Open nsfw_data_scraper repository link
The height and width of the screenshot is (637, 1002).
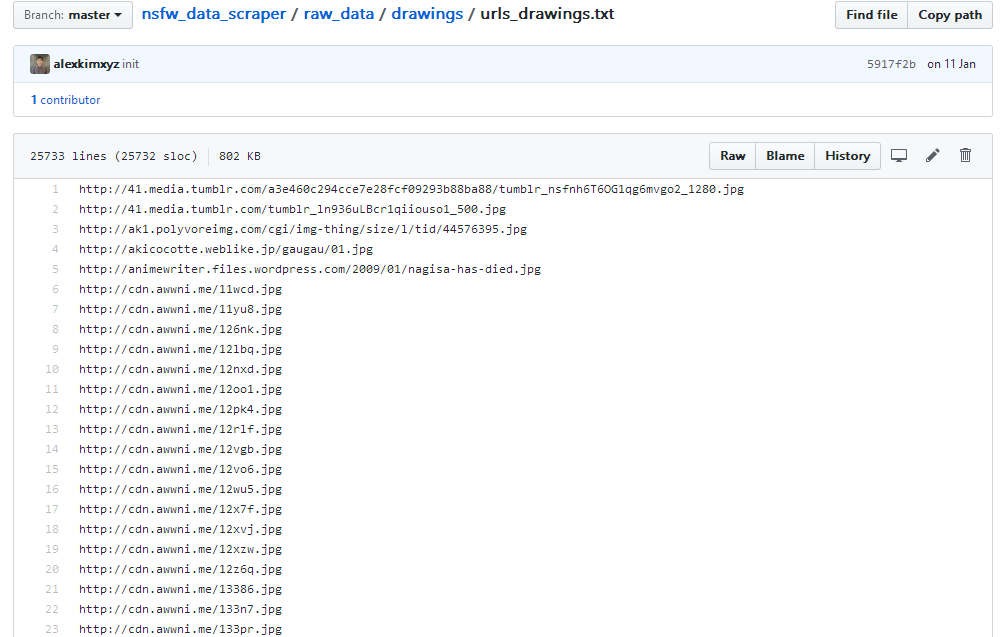tap(213, 15)
